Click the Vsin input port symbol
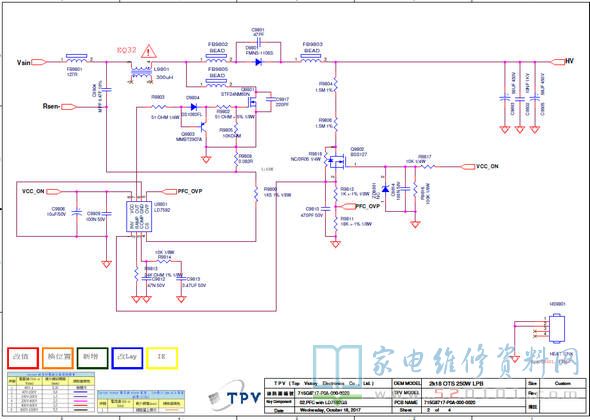 point(39,62)
